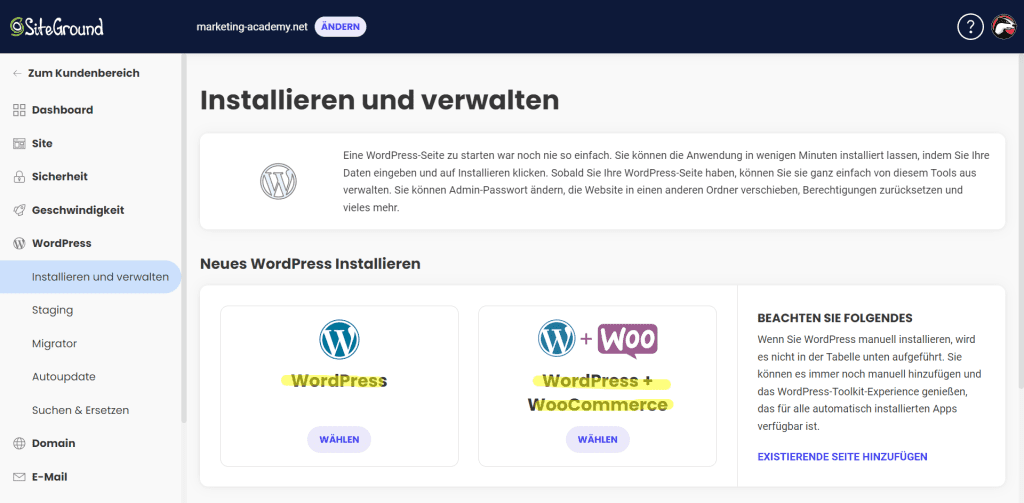Viewport: 1024px width, 503px height.
Task: Expand the Domain menu section
Action: point(54,444)
